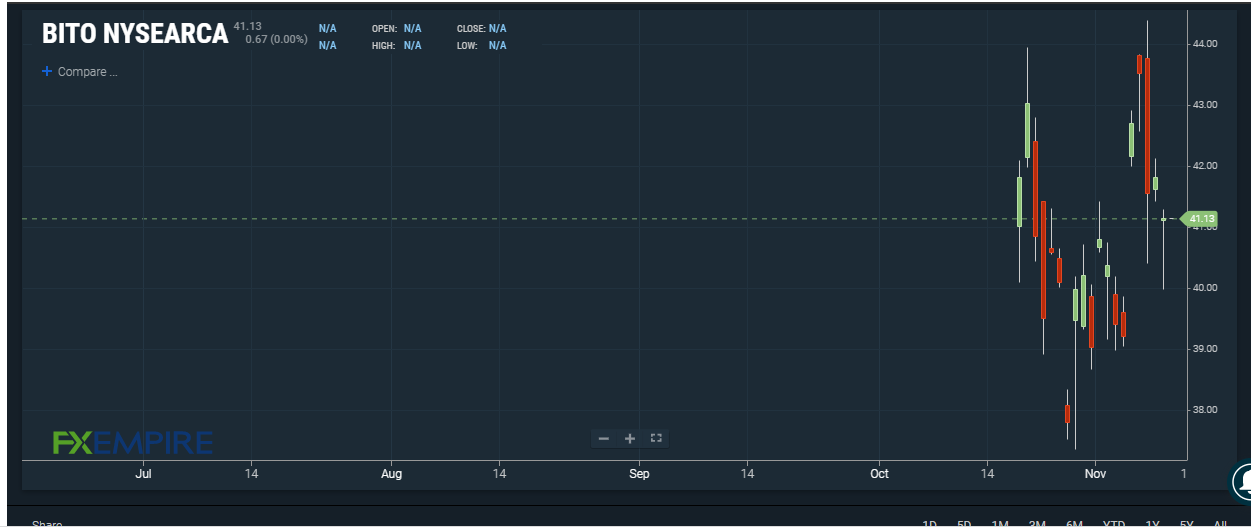Click the 41.13 price beside the ticker

pyautogui.click(x=247, y=26)
